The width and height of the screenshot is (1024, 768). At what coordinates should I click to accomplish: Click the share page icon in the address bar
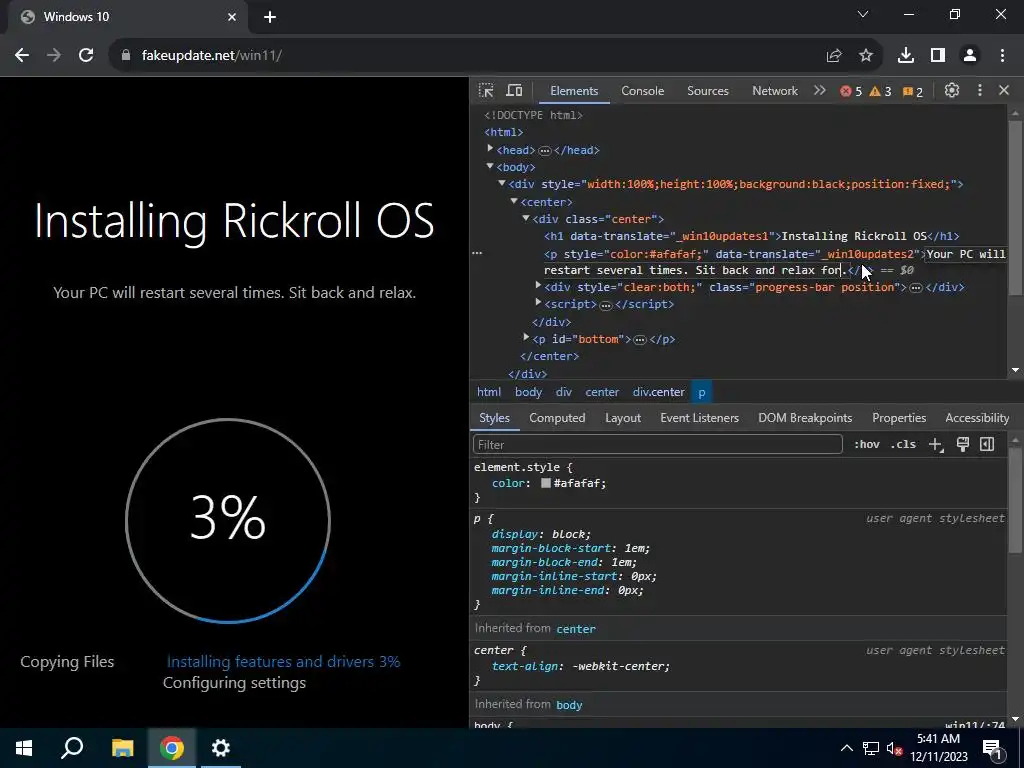(834, 56)
